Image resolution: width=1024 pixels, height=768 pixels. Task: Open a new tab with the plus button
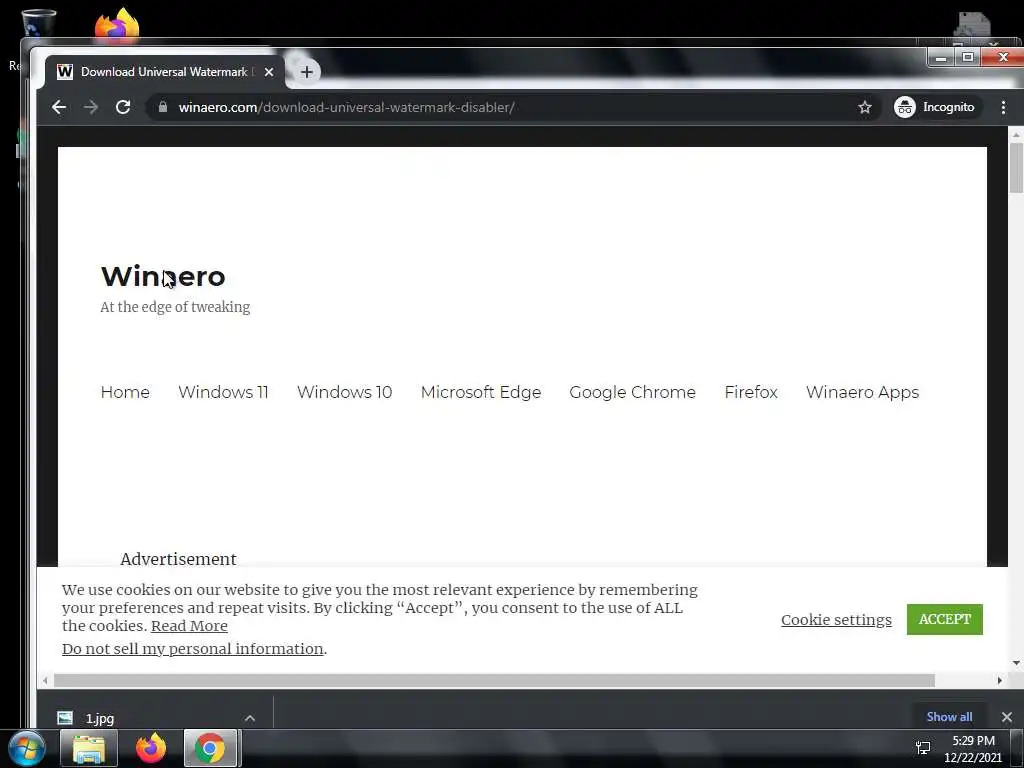307,72
